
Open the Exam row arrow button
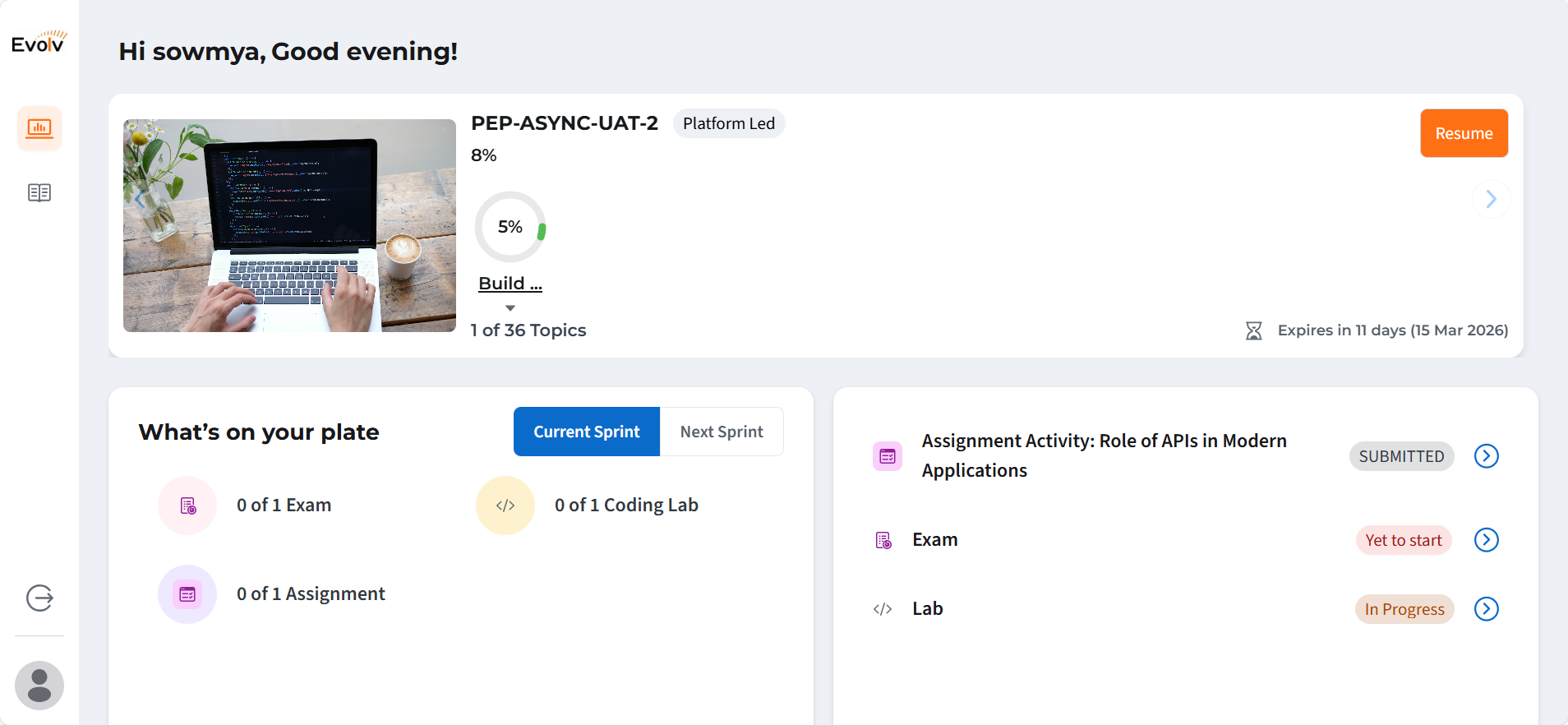click(x=1486, y=540)
